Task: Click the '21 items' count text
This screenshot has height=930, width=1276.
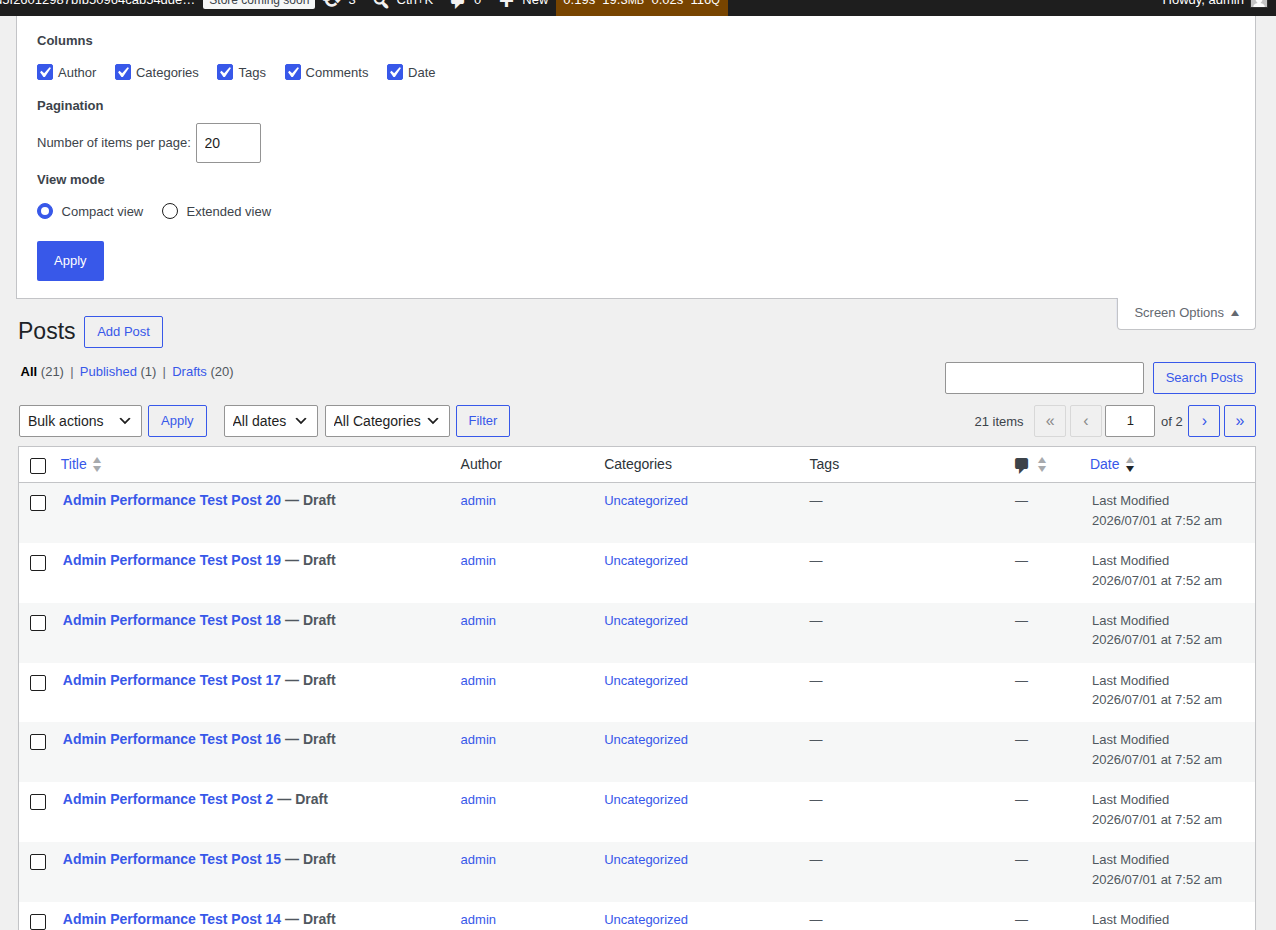Action: 999,422
